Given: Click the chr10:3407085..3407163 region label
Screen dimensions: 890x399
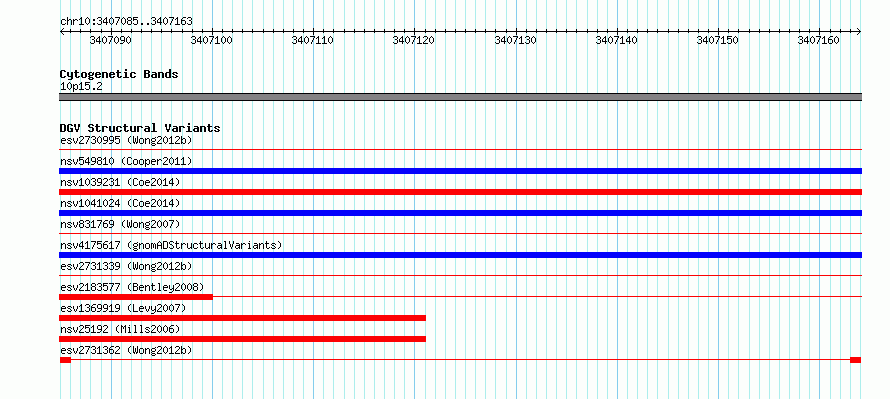Looking at the screenshot, I should (126, 22).
